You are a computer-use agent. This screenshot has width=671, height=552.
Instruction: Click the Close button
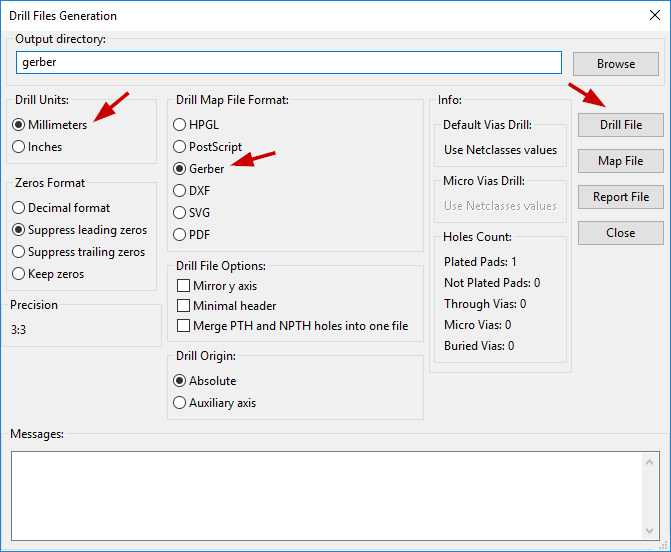pyautogui.click(x=621, y=233)
